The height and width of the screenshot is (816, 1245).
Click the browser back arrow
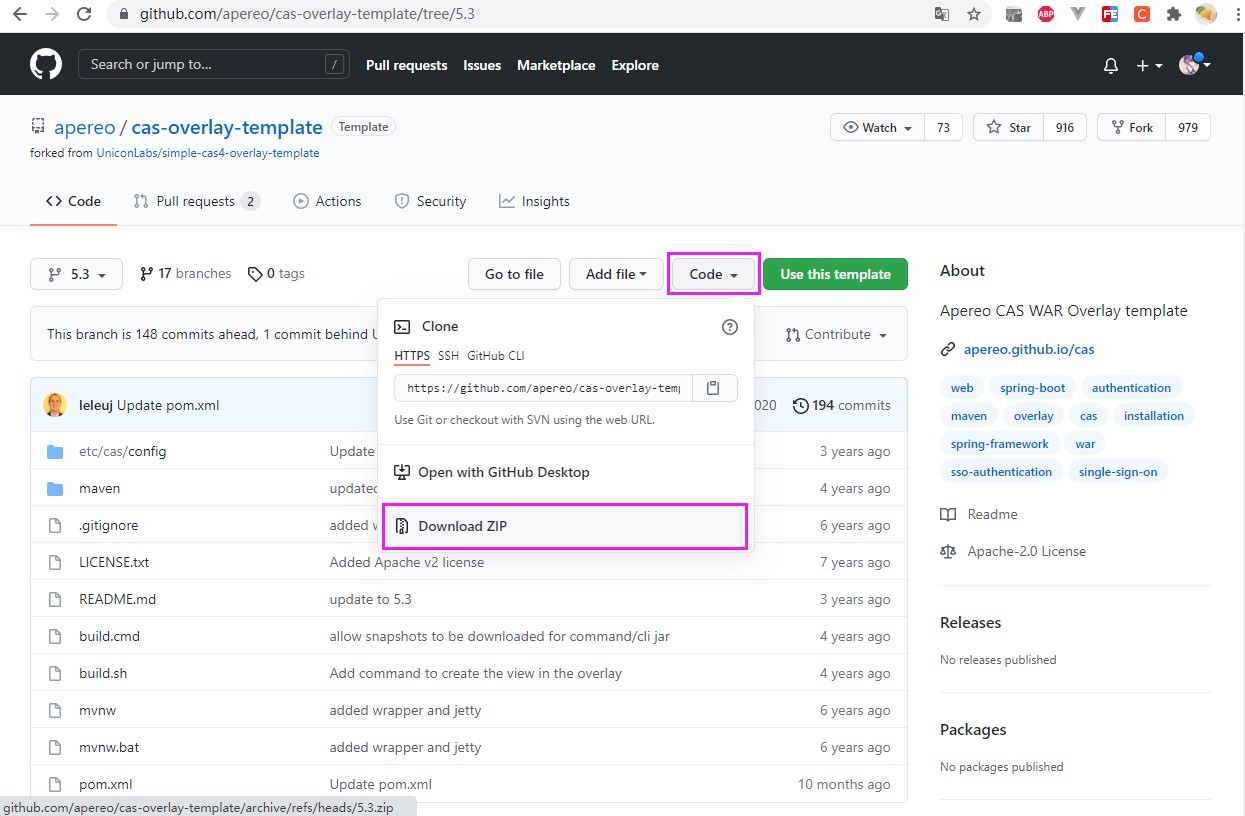(x=17, y=14)
